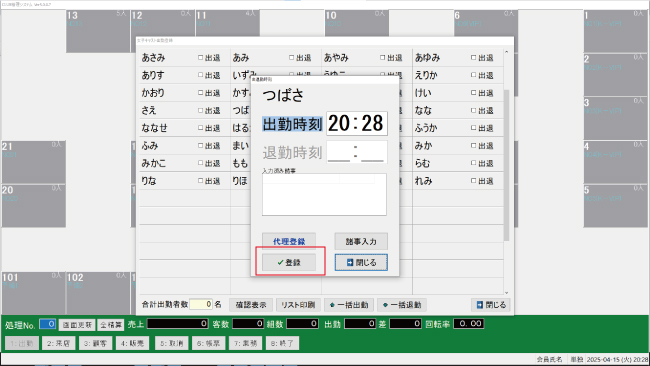Toggle 出退 checkbox for ななせ
The width and height of the screenshot is (650, 366).
click(201, 128)
